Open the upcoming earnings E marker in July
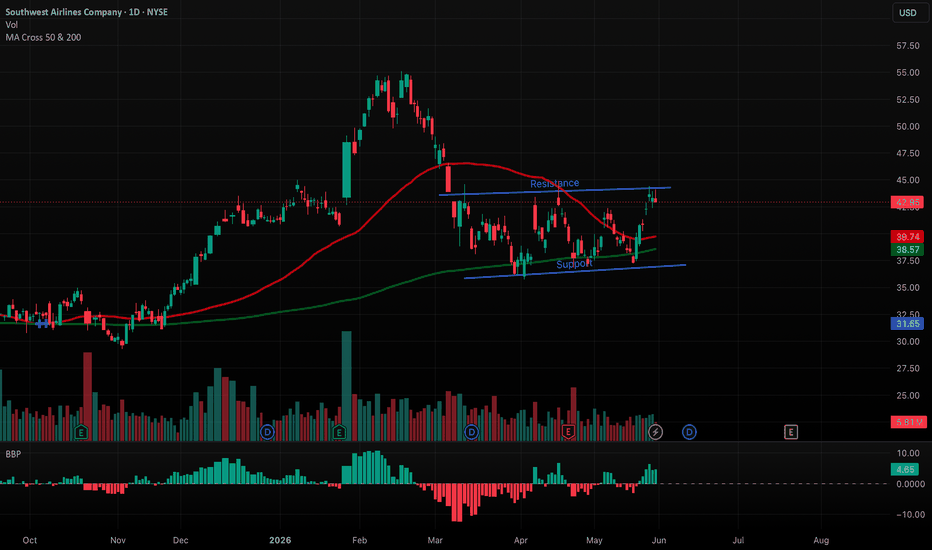Screen dimensions: 932x550 click(x=791, y=432)
